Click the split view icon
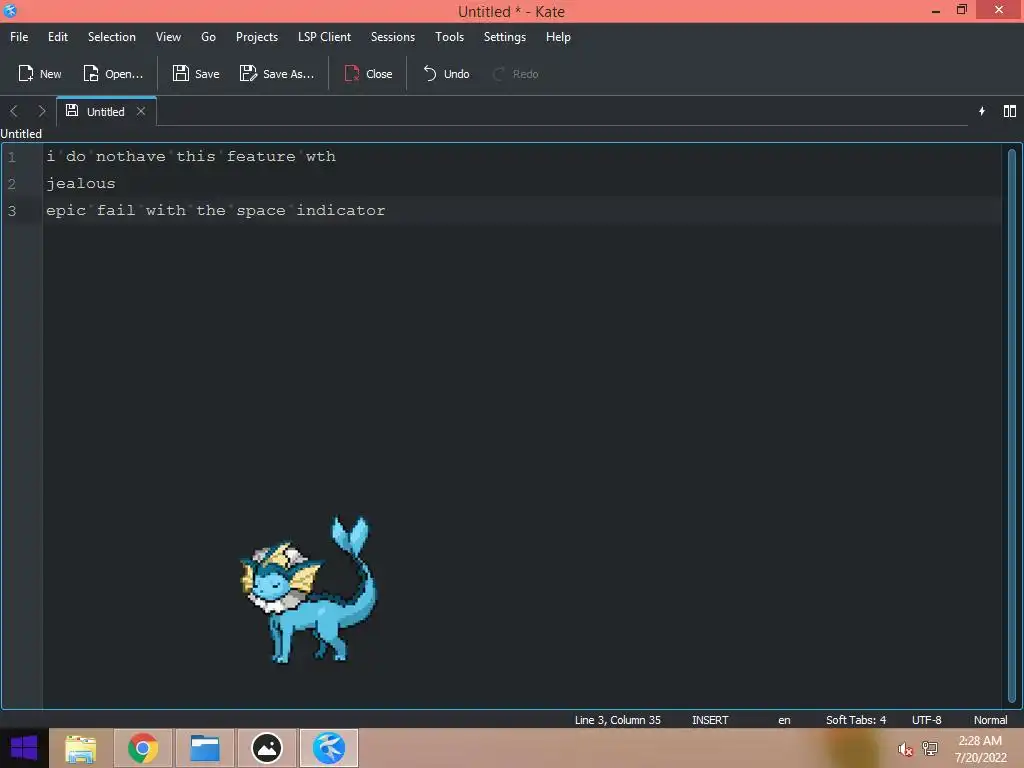The width and height of the screenshot is (1024, 768). tap(1010, 111)
